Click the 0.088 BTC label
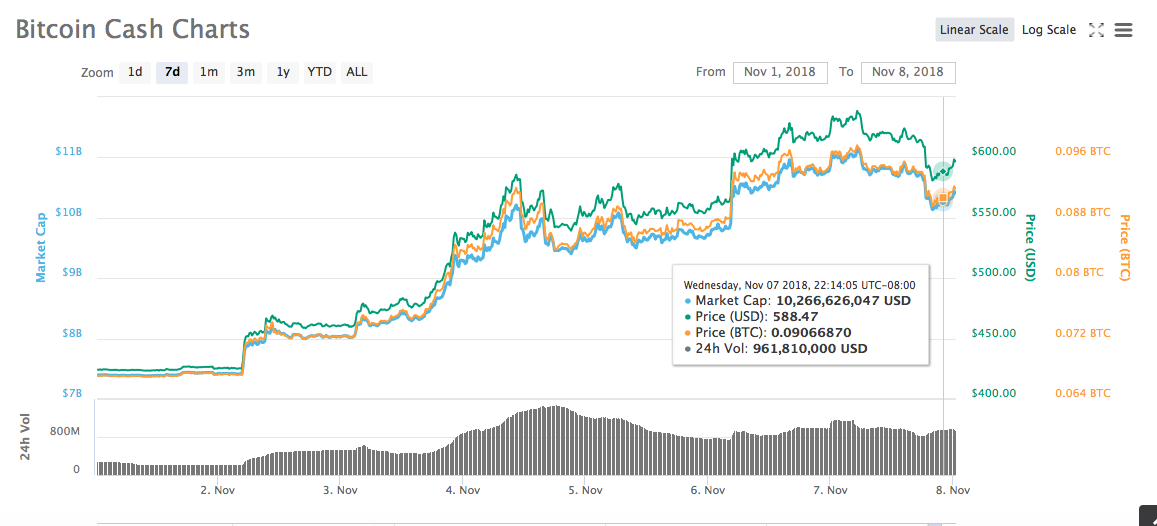The width and height of the screenshot is (1157, 526). pos(1082,212)
